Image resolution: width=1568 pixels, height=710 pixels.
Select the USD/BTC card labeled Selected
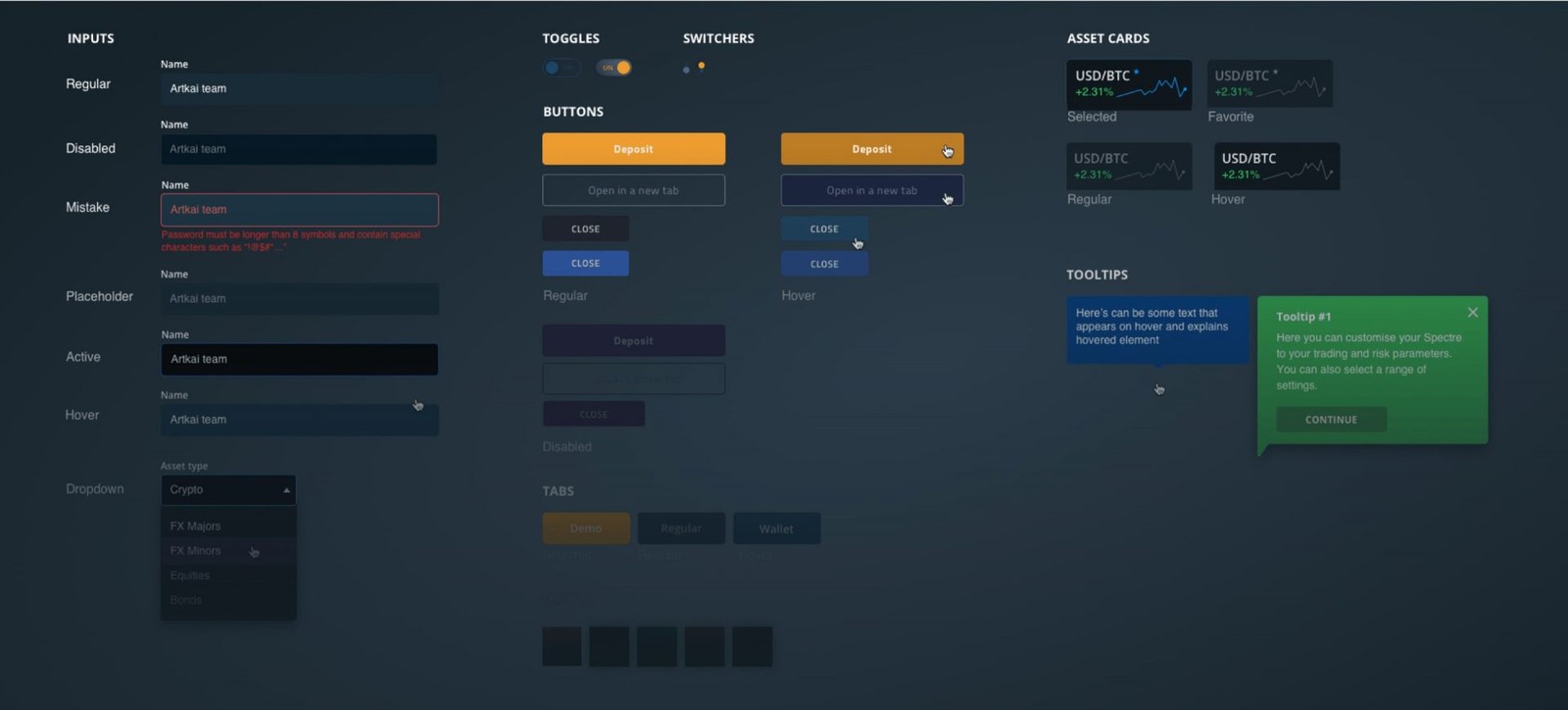(x=1129, y=83)
